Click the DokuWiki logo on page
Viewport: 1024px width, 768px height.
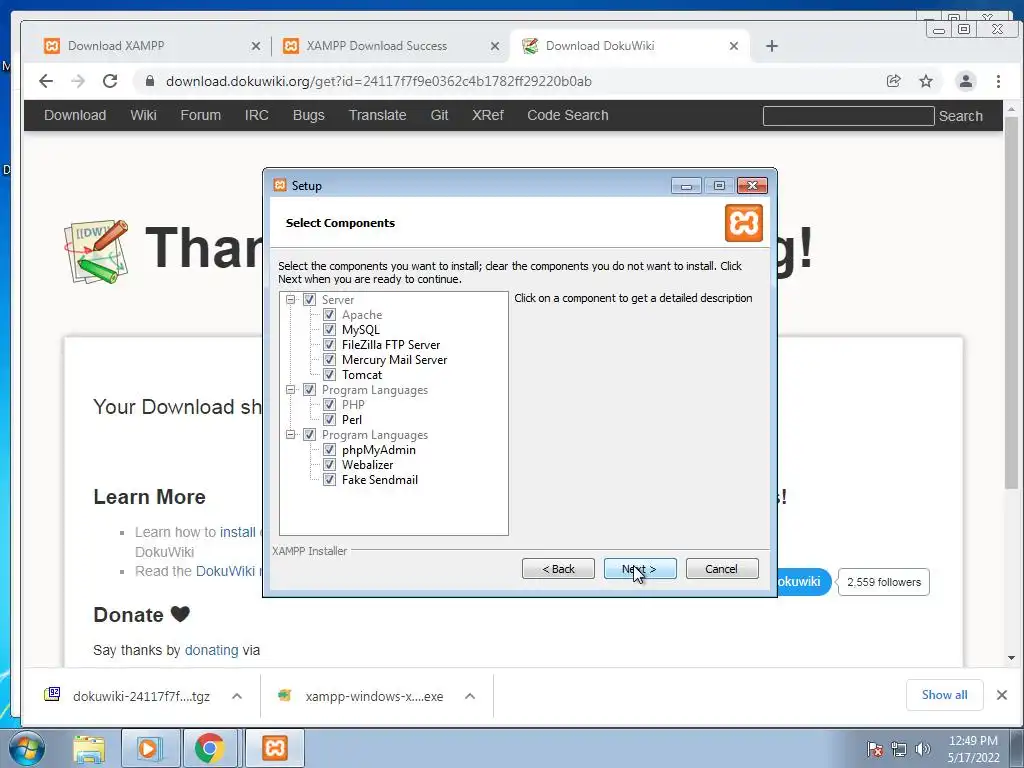97,251
